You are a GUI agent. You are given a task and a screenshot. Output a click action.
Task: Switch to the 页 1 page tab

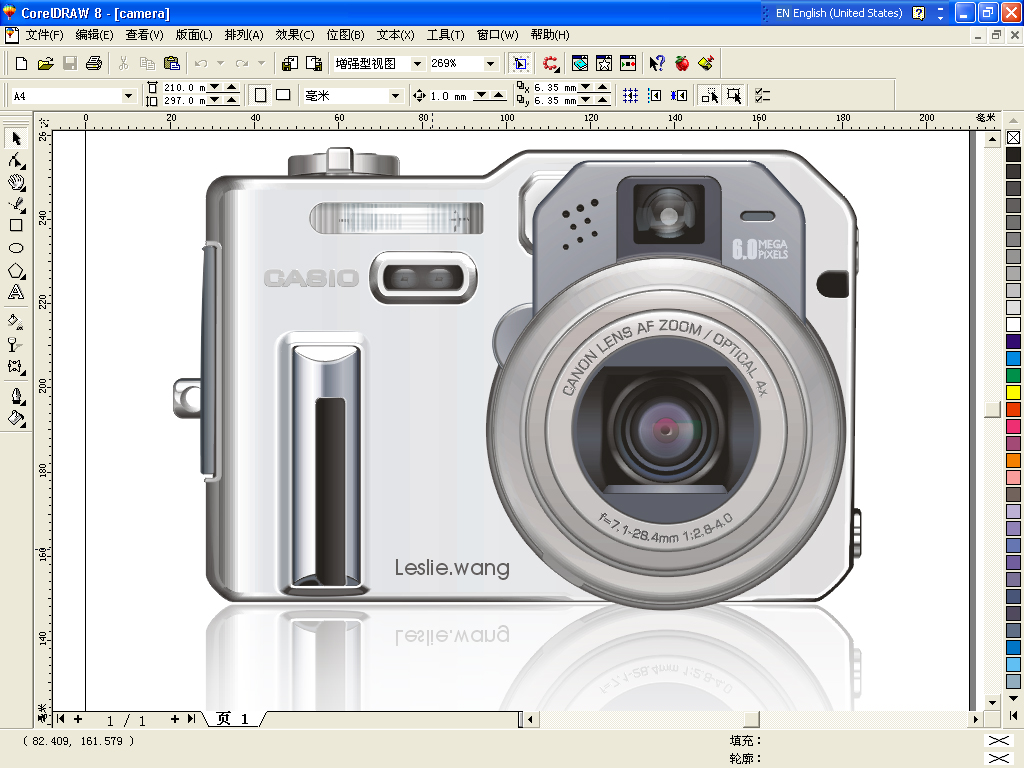pyautogui.click(x=233, y=719)
